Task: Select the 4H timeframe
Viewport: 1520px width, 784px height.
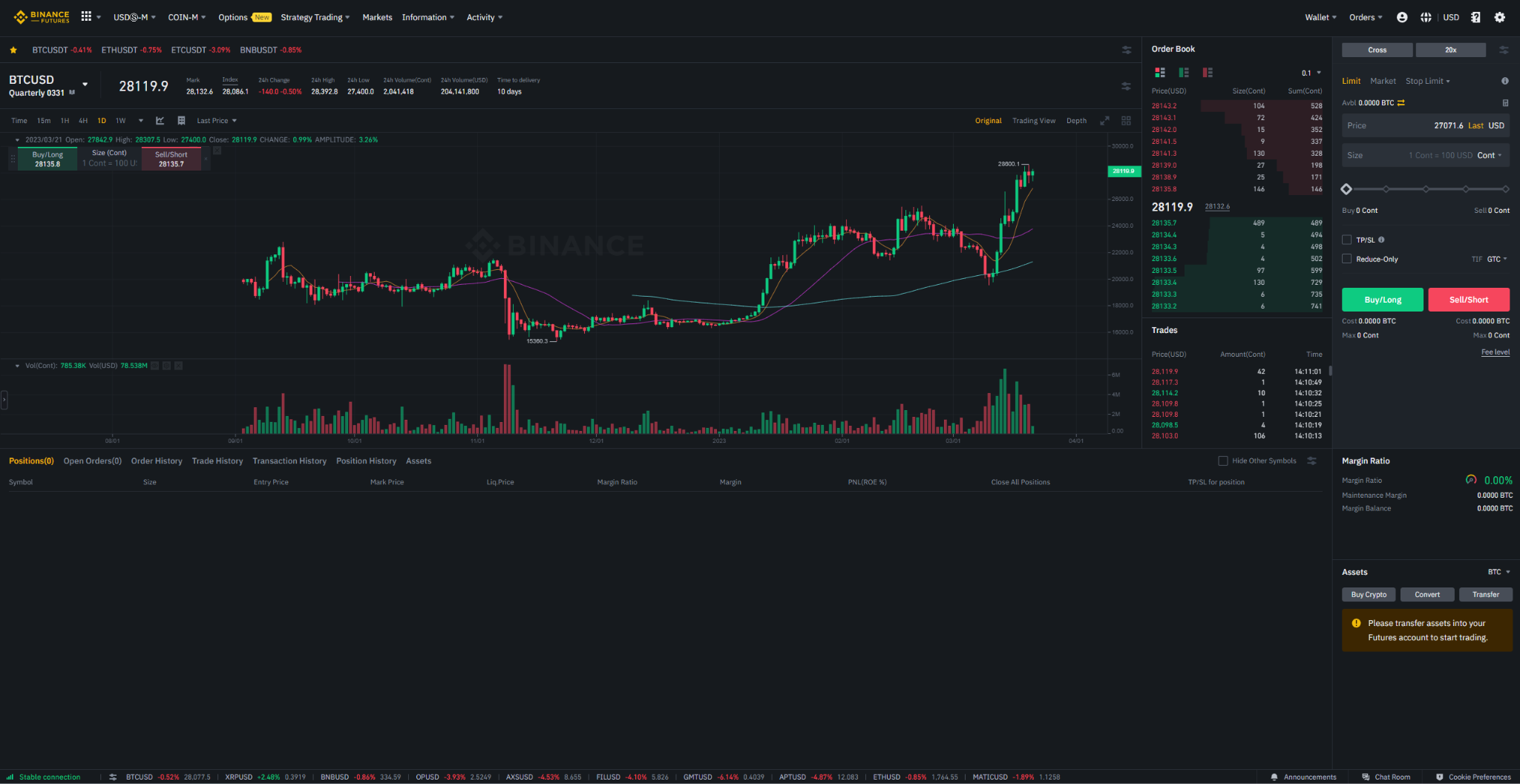Action: click(83, 120)
